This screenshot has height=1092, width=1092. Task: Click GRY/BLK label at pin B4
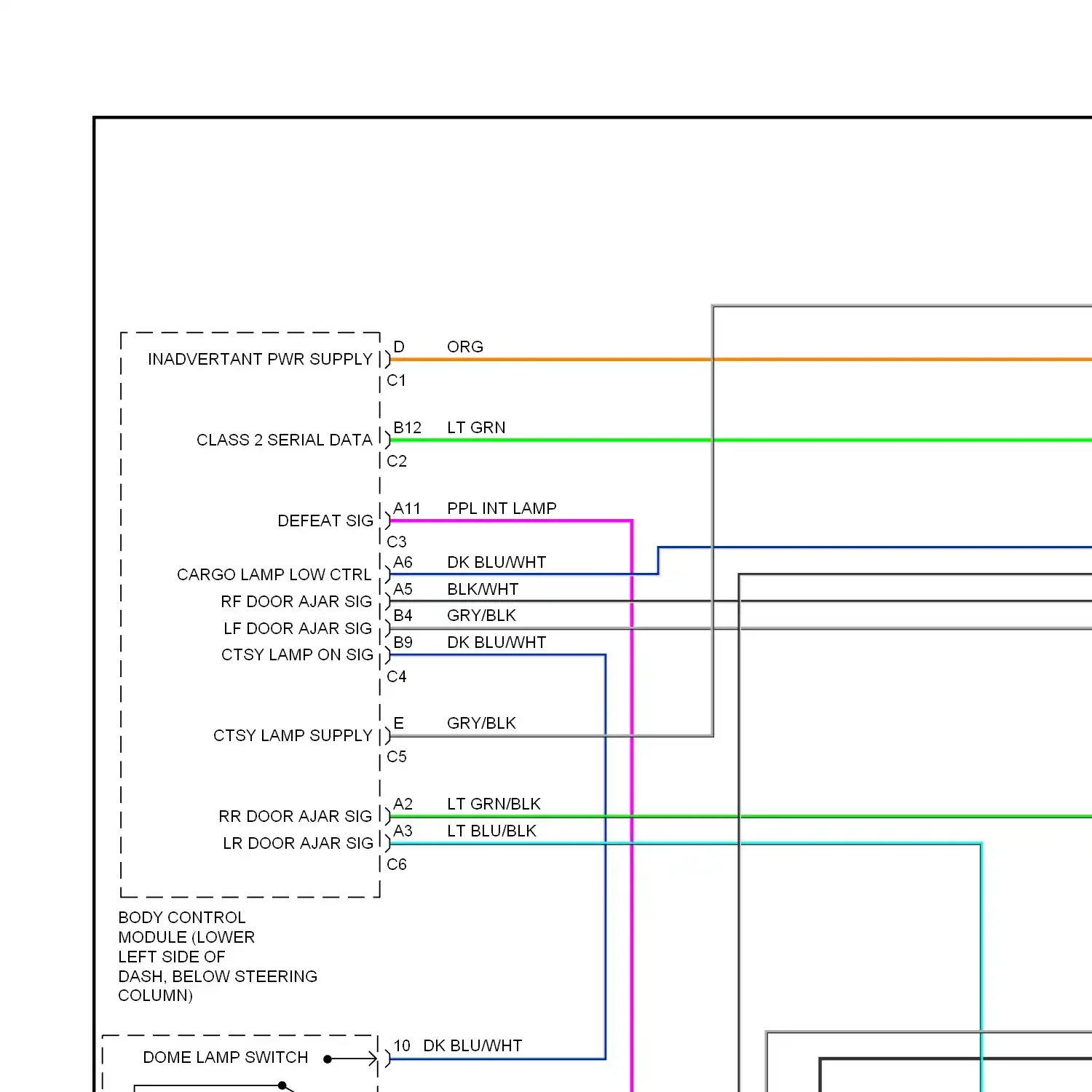click(x=481, y=616)
